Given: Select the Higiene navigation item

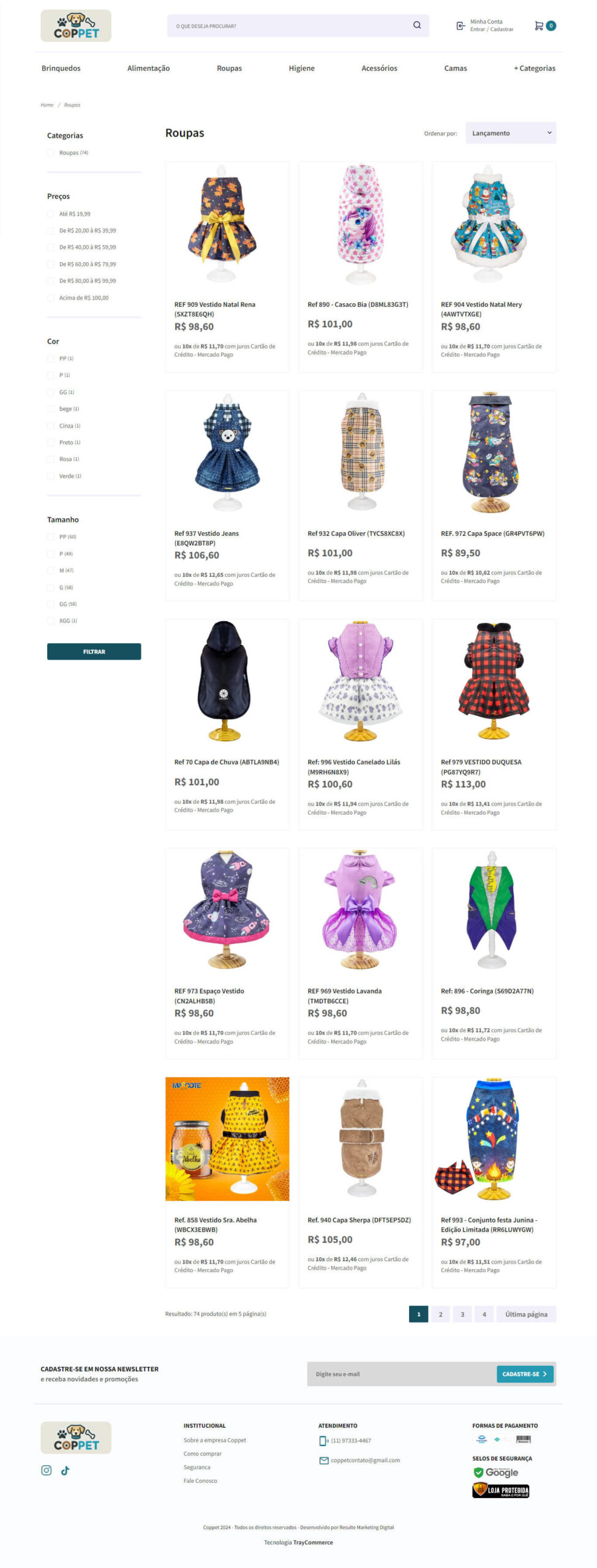Looking at the screenshot, I should 302,68.
